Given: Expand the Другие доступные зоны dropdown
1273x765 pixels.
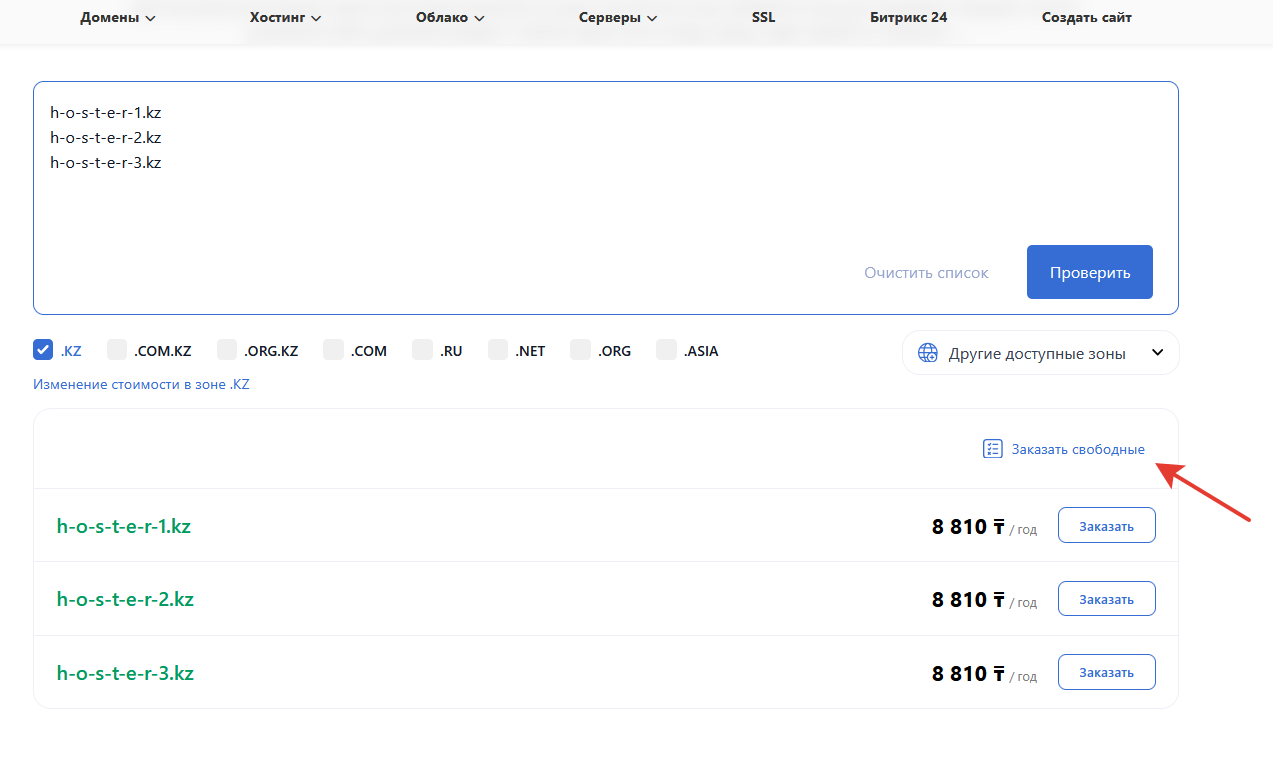Looking at the screenshot, I should click(1040, 353).
